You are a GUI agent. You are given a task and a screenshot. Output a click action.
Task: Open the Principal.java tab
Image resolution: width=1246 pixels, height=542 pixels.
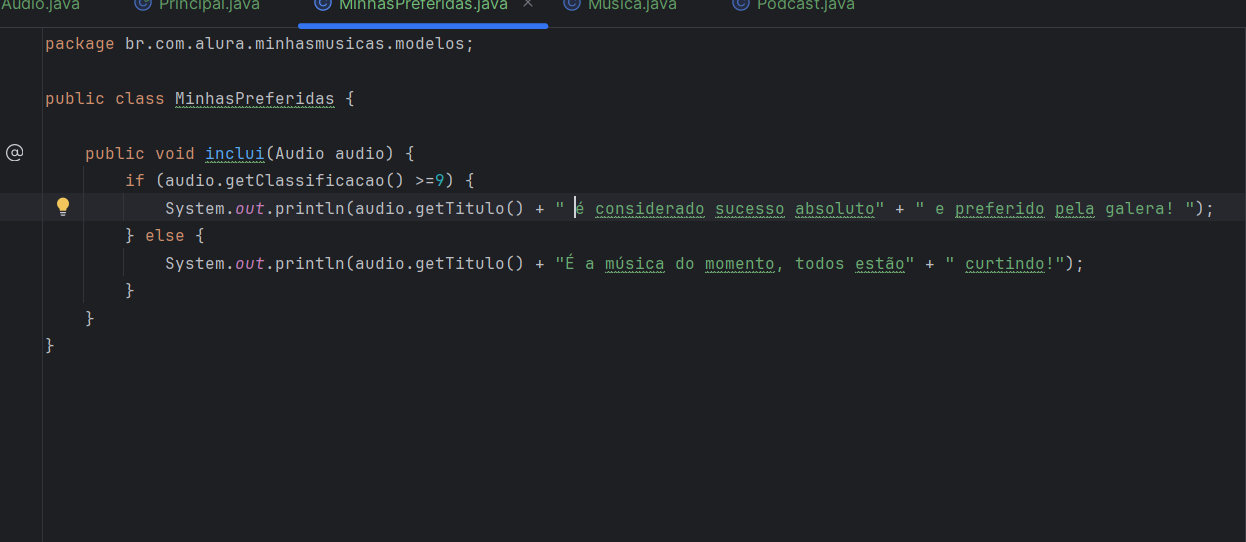209,5
